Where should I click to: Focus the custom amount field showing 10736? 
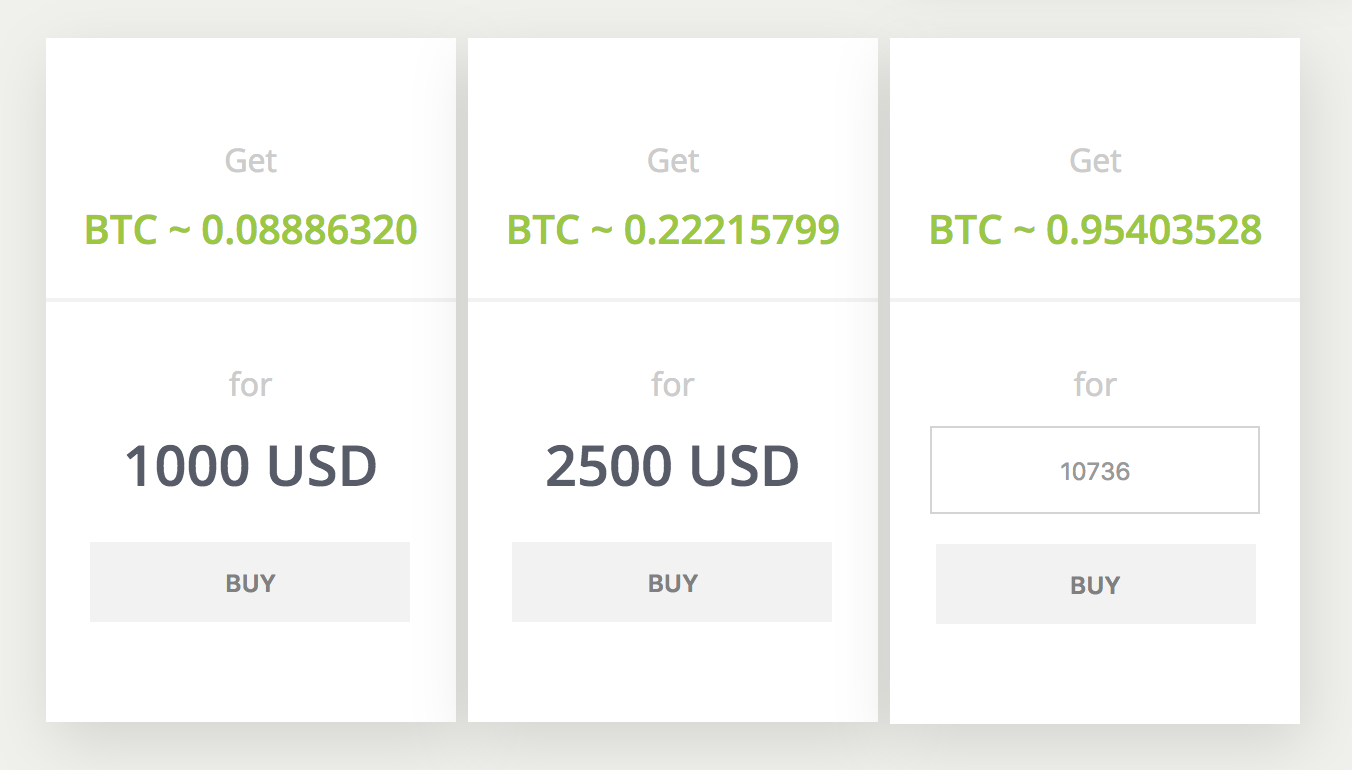tap(1094, 470)
